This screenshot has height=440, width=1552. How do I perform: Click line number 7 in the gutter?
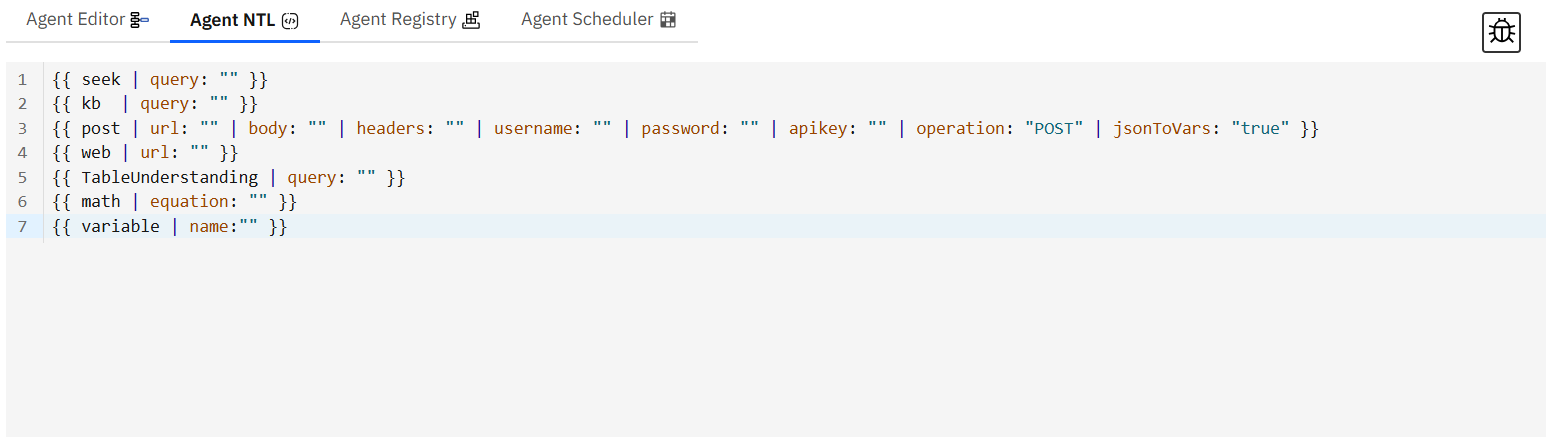(22, 226)
